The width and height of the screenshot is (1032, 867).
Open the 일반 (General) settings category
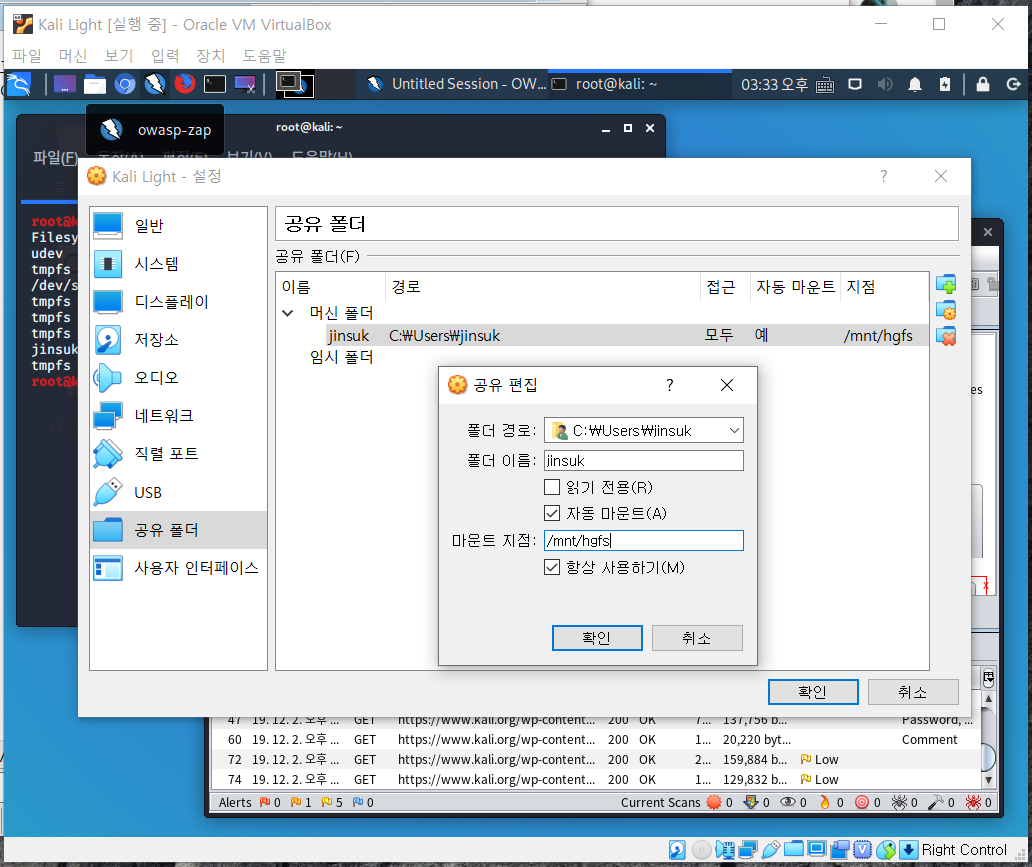(178, 226)
